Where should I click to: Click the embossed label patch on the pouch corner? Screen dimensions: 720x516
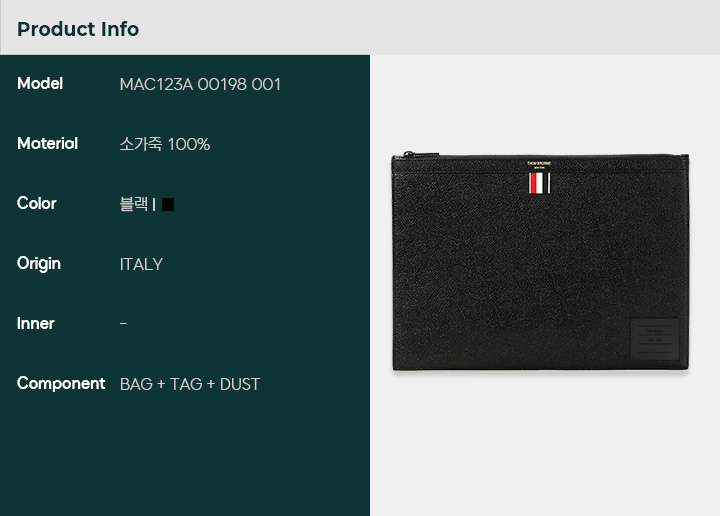654,339
